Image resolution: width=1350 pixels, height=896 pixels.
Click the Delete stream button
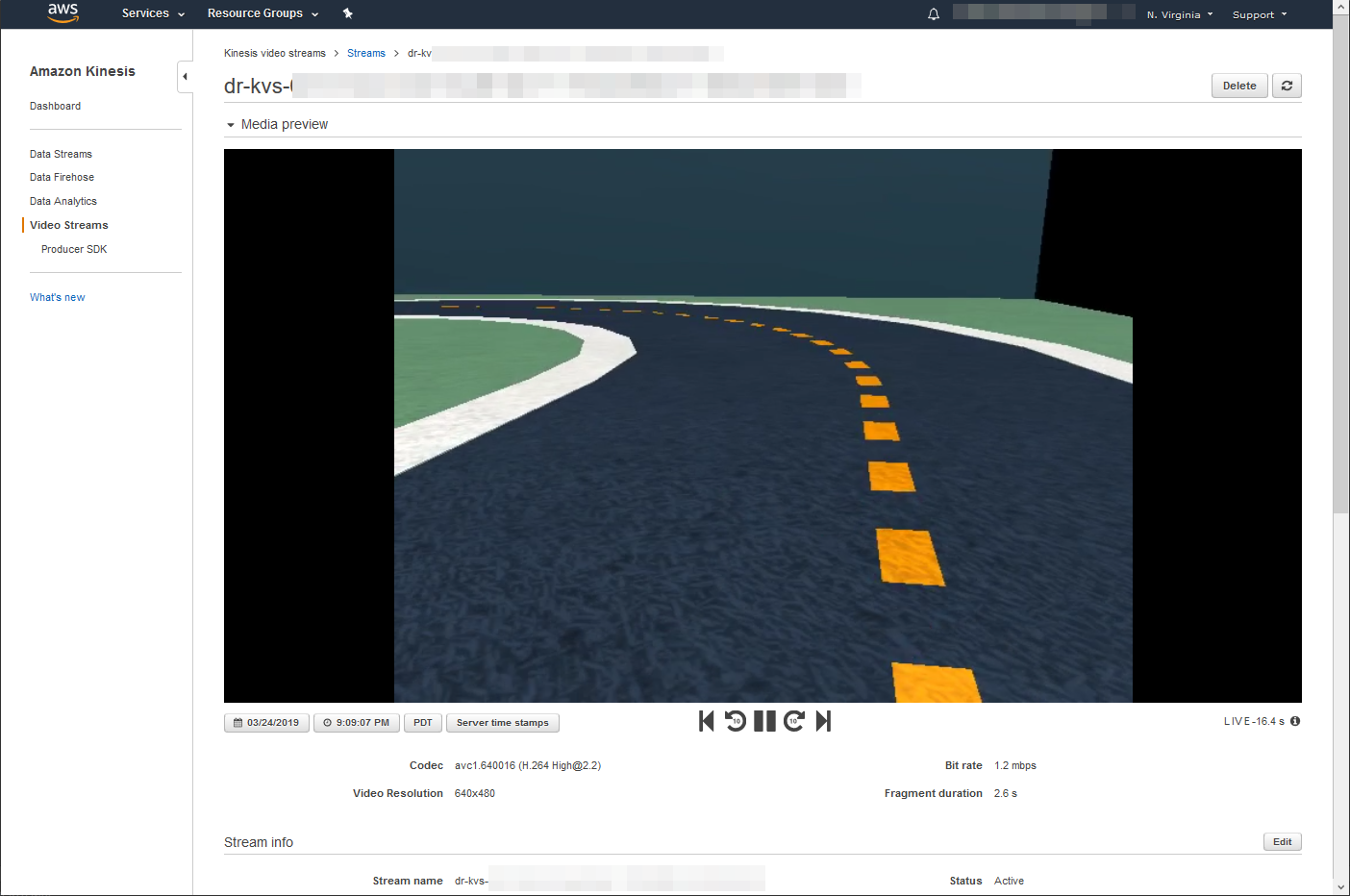click(1238, 86)
